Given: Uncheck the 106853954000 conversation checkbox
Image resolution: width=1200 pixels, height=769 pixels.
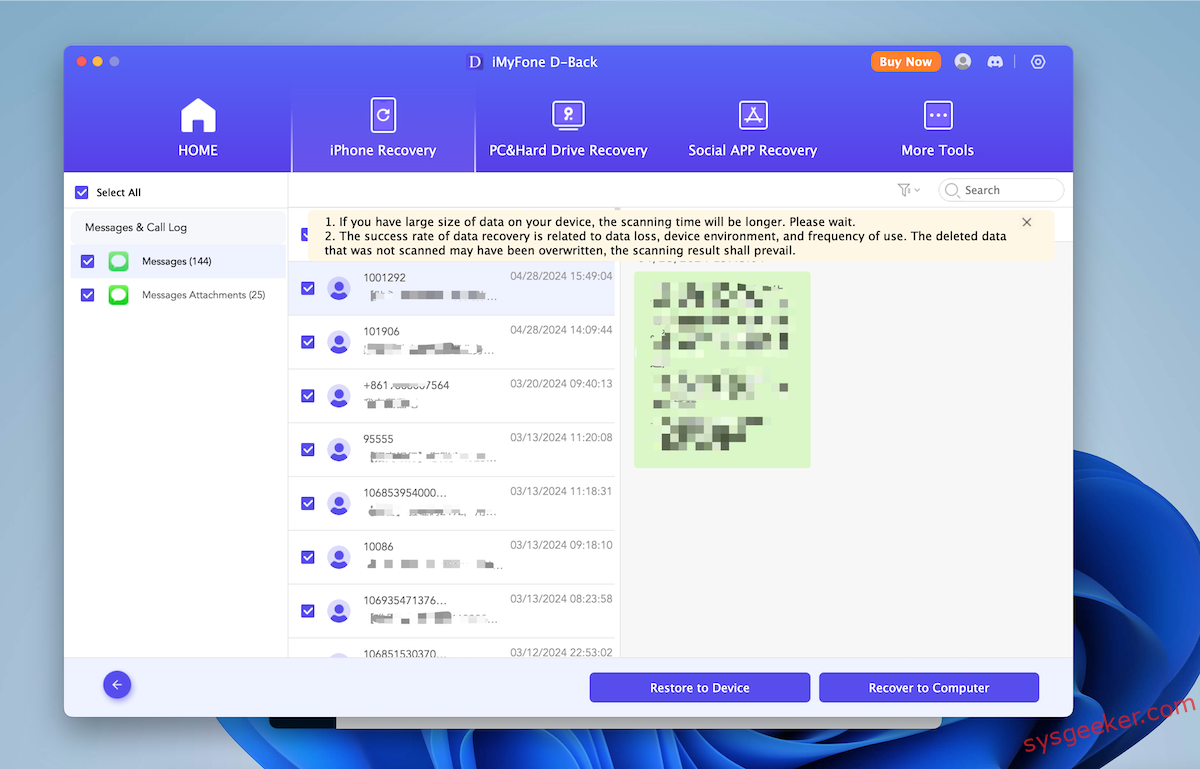Looking at the screenshot, I should (x=308, y=504).
